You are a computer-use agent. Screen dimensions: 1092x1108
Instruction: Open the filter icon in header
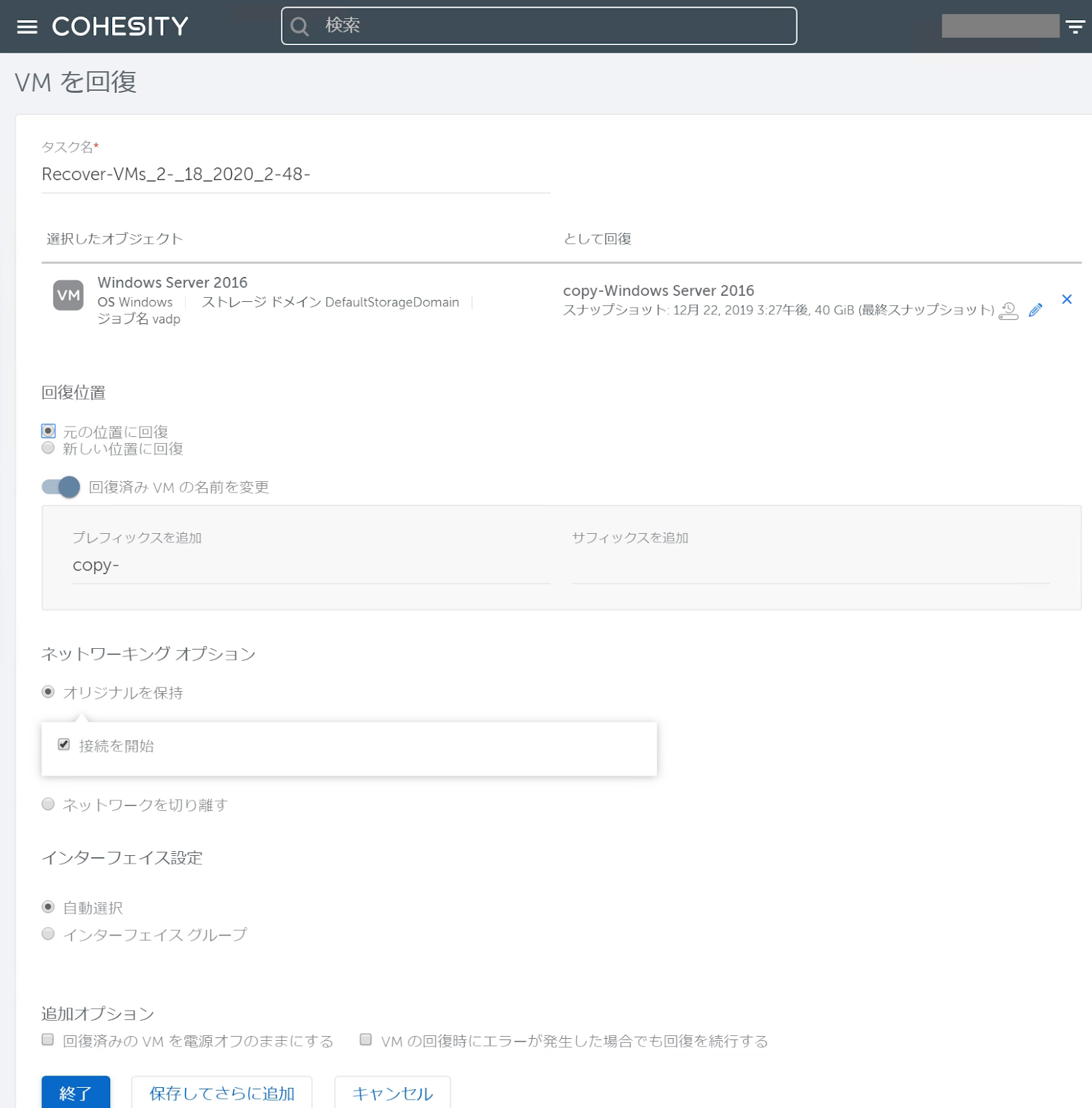(1075, 26)
